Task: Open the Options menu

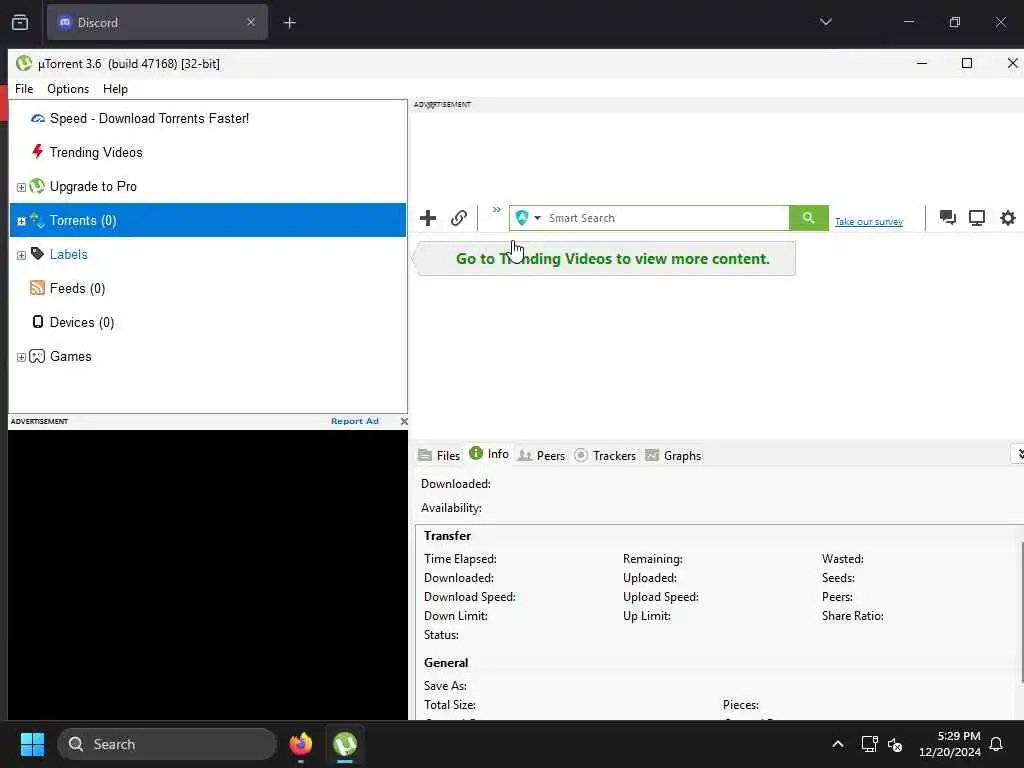Action: click(68, 89)
